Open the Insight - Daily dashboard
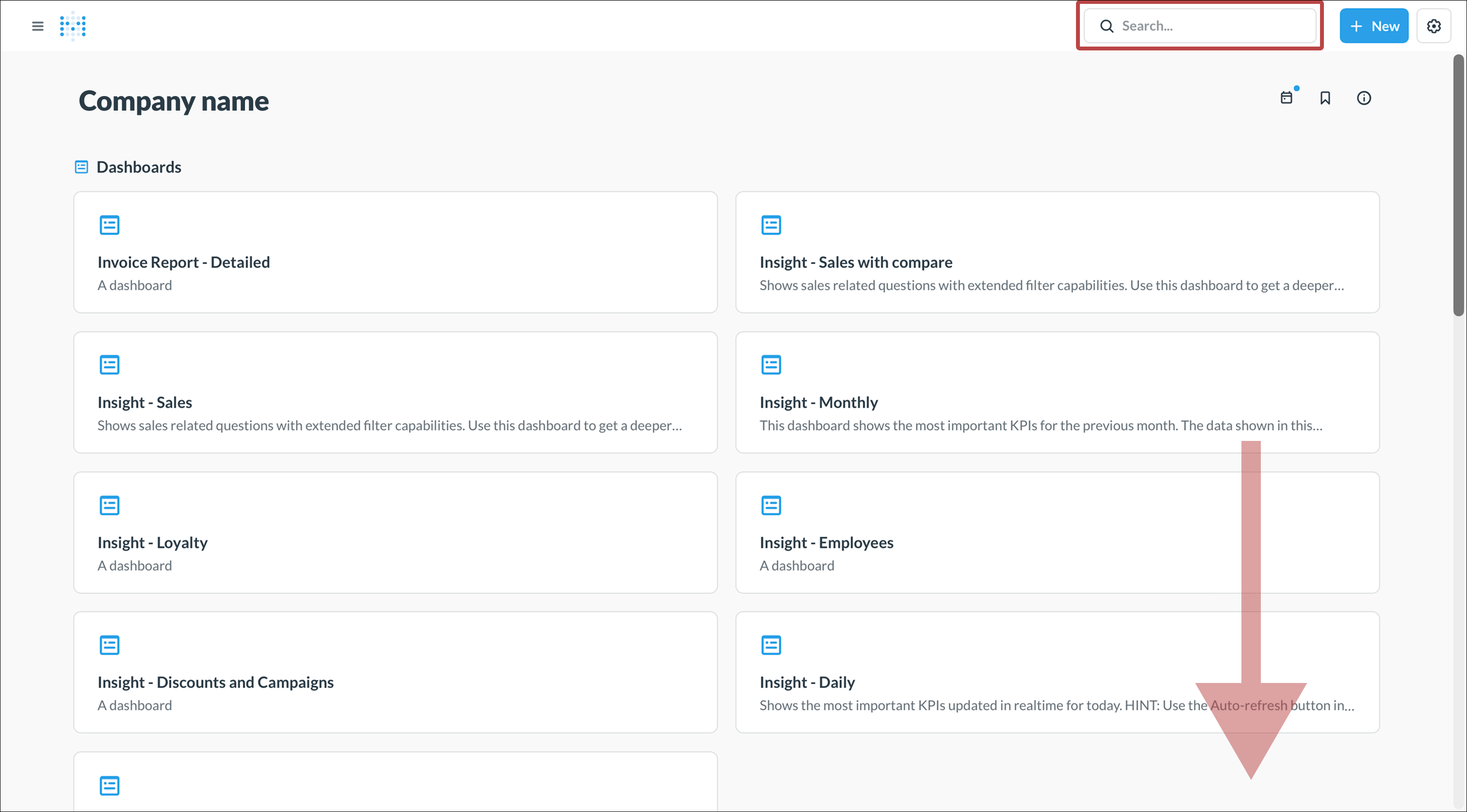This screenshot has width=1467, height=812. (x=807, y=682)
